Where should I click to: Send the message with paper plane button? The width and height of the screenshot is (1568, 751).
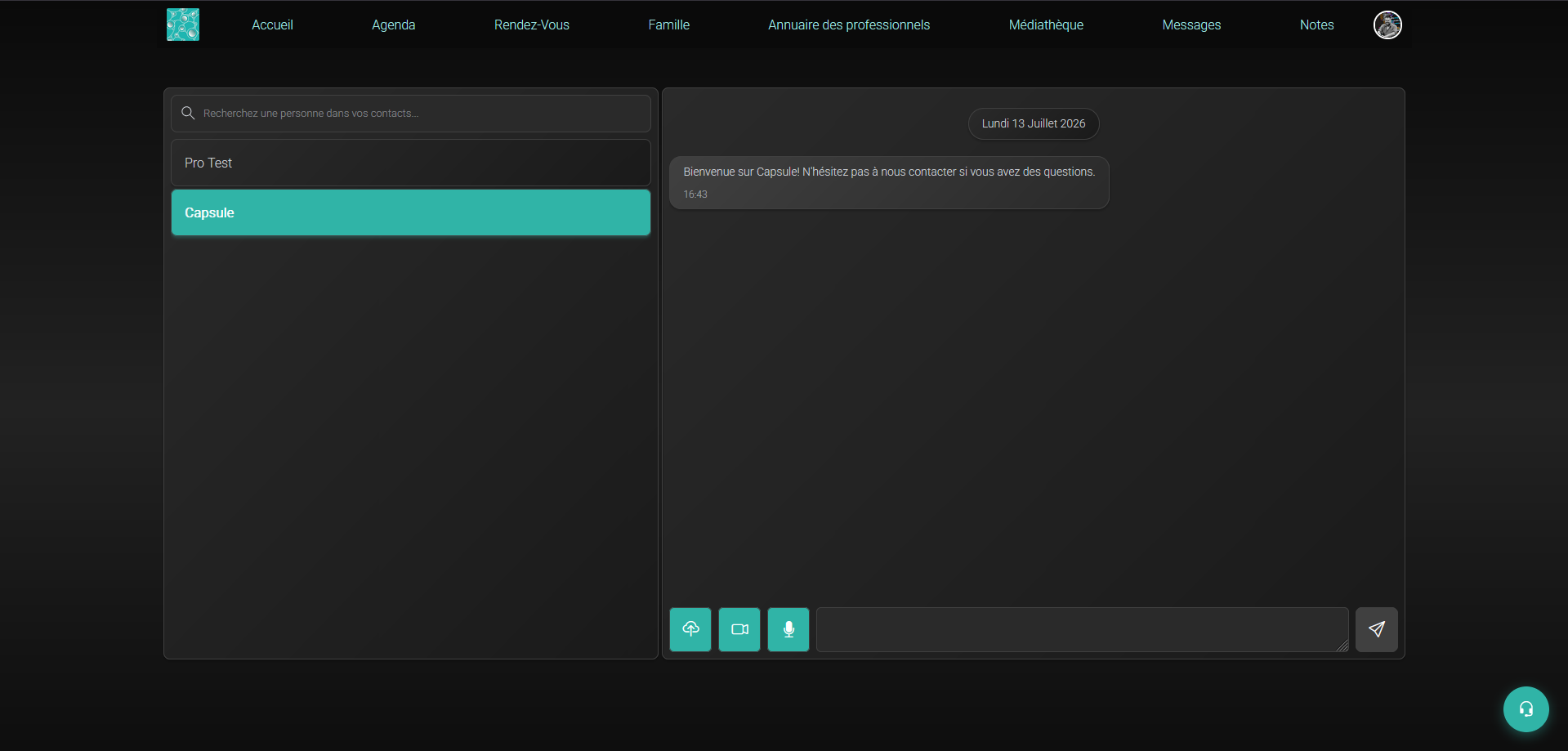[1377, 629]
